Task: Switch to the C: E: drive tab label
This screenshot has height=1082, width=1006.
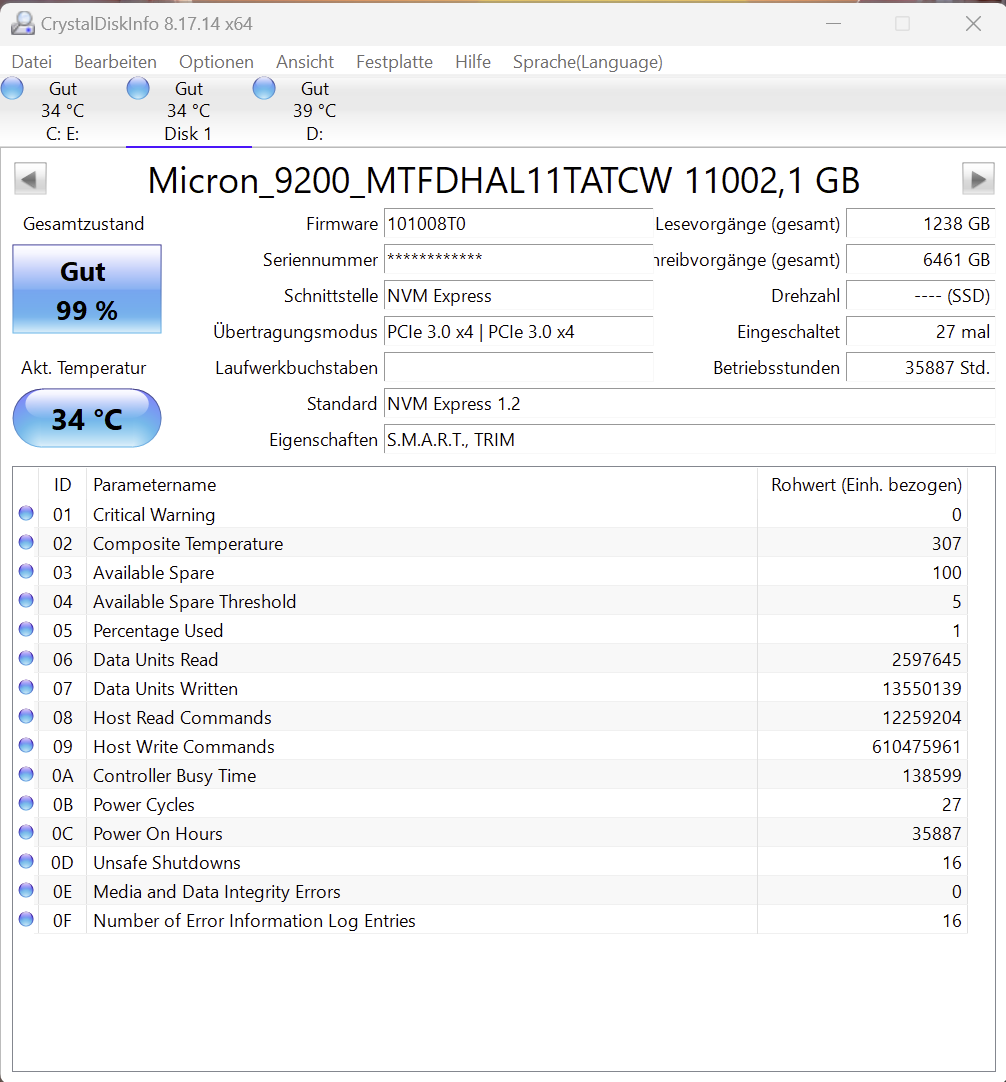Action: point(63,134)
